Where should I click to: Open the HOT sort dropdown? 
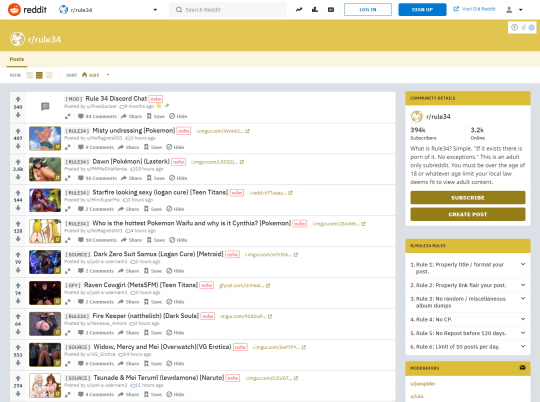point(95,75)
